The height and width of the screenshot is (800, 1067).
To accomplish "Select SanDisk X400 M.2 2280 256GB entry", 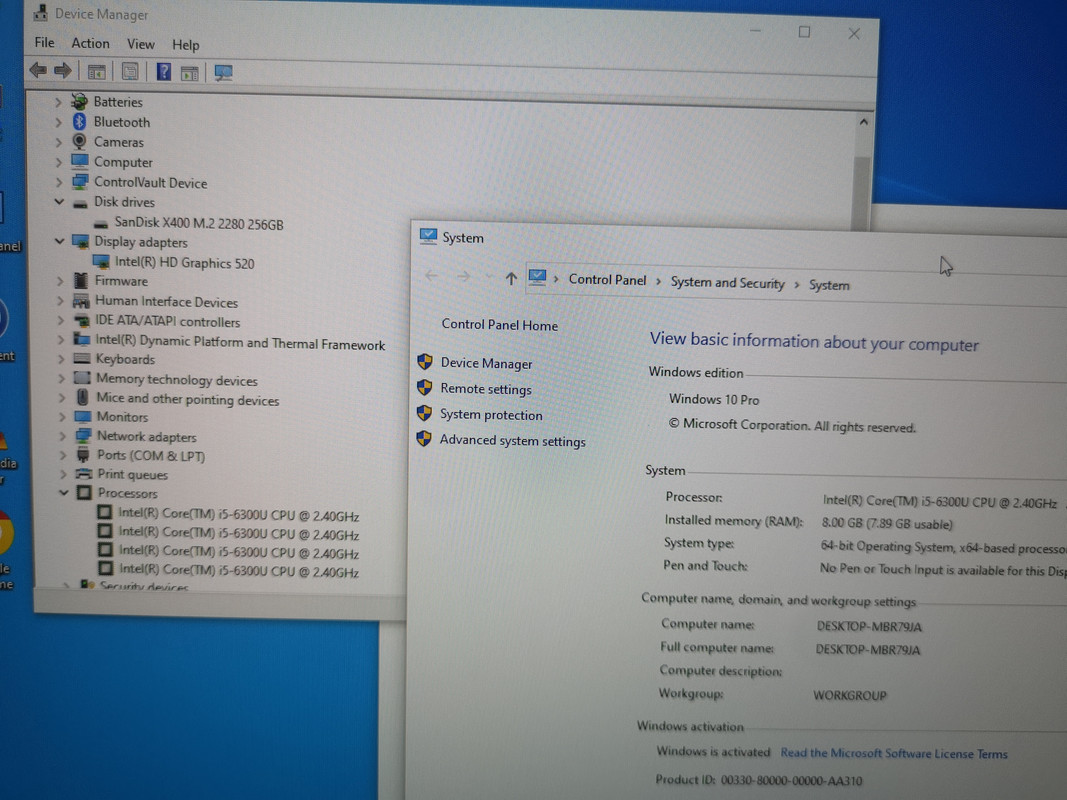I will [x=199, y=223].
